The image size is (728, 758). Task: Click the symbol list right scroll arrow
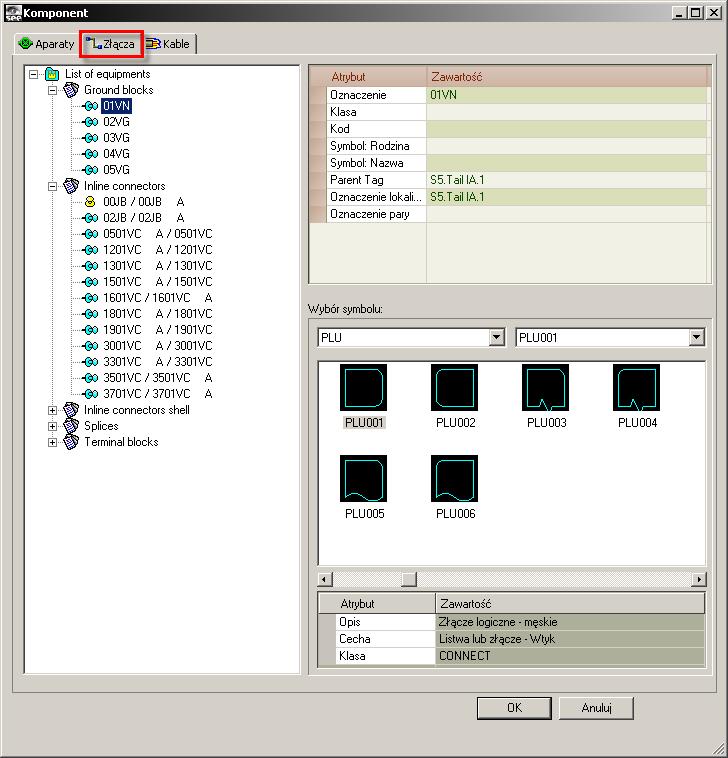pos(699,579)
